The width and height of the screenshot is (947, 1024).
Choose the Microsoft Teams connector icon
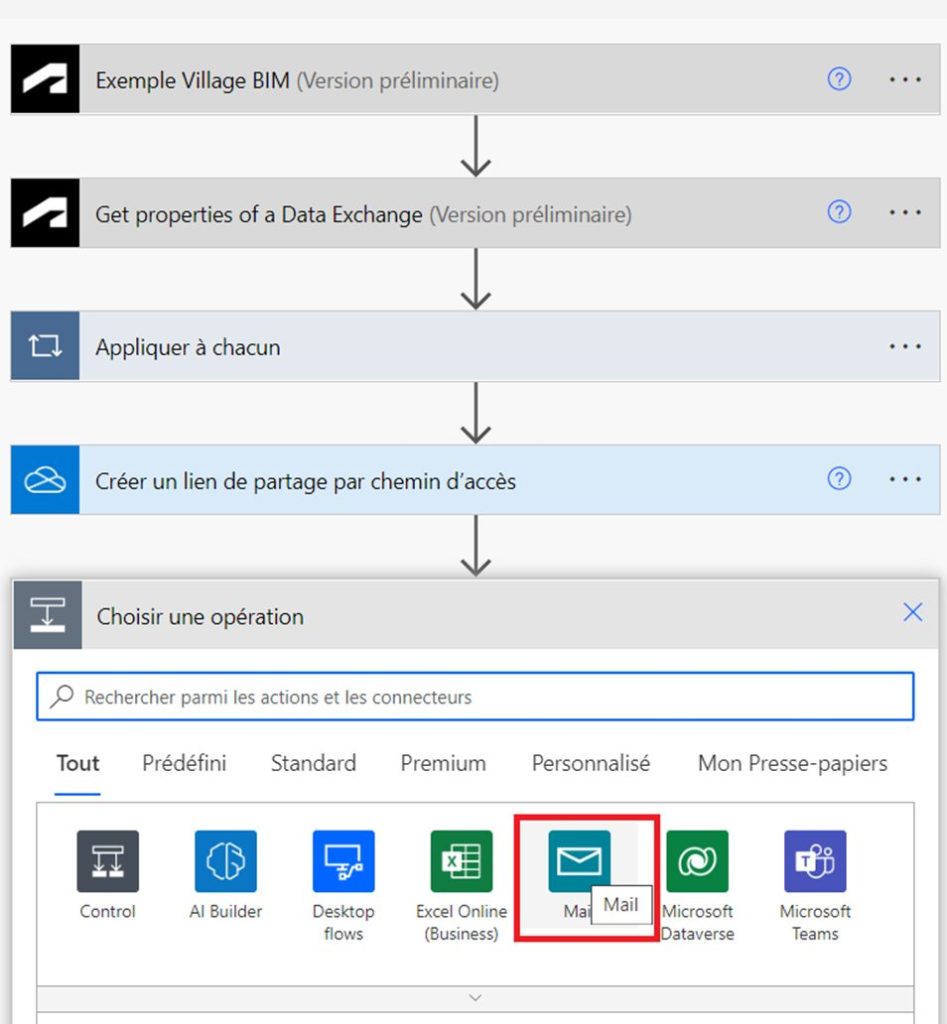pyautogui.click(x=815, y=861)
